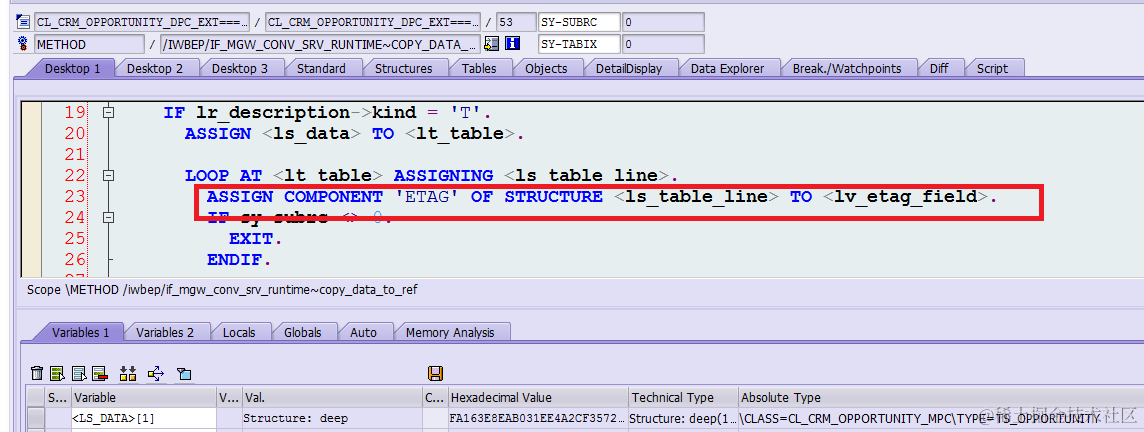Image resolution: width=1144 pixels, height=432 pixels.
Task: Open the Auto tab
Action: [363, 332]
